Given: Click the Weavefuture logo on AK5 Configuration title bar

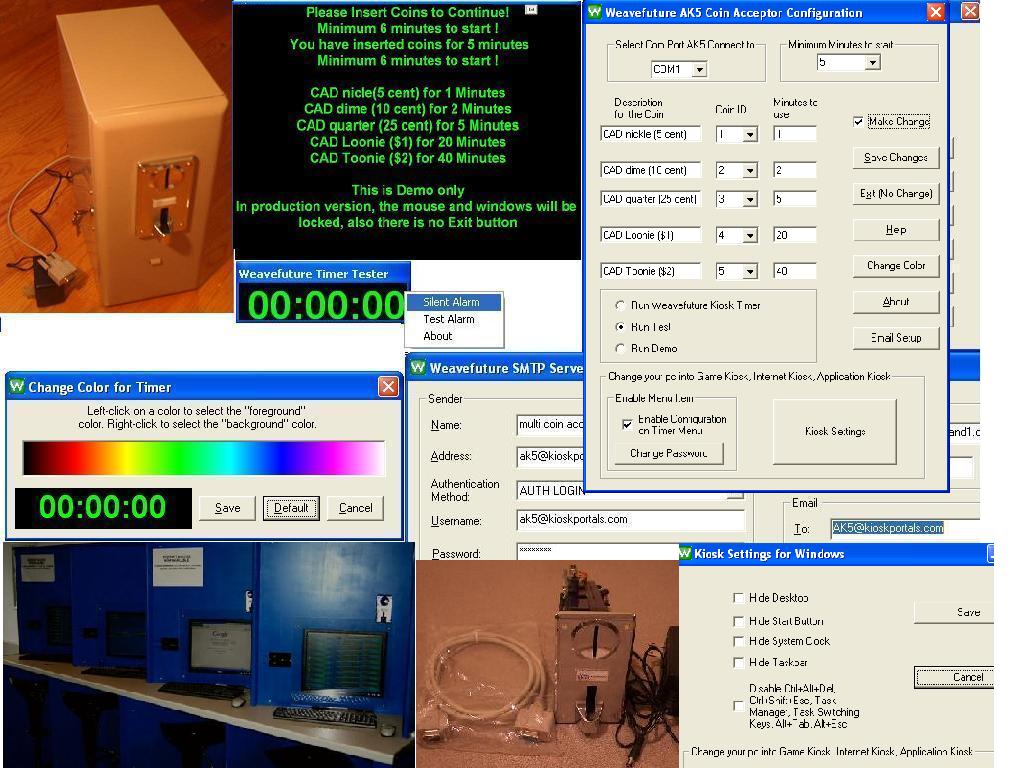Looking at the screenshot, I should pos(598,12).
